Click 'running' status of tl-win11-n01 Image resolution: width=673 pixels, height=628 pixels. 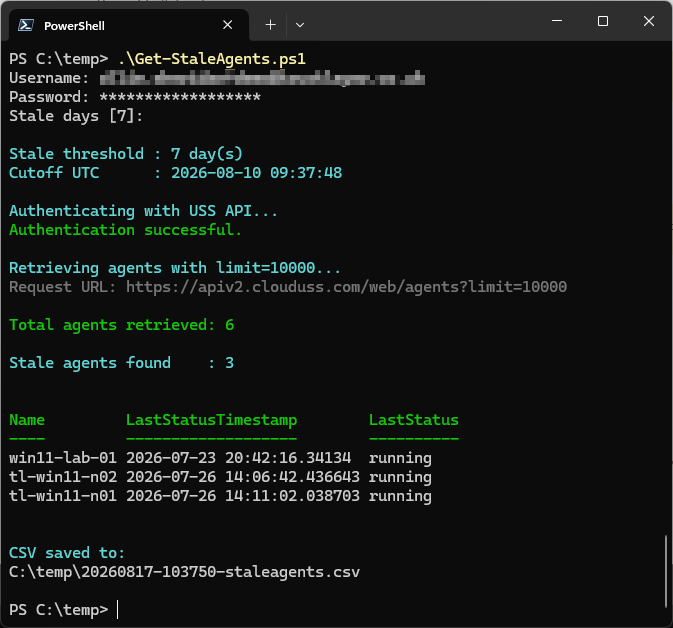(x=400, y=497)
